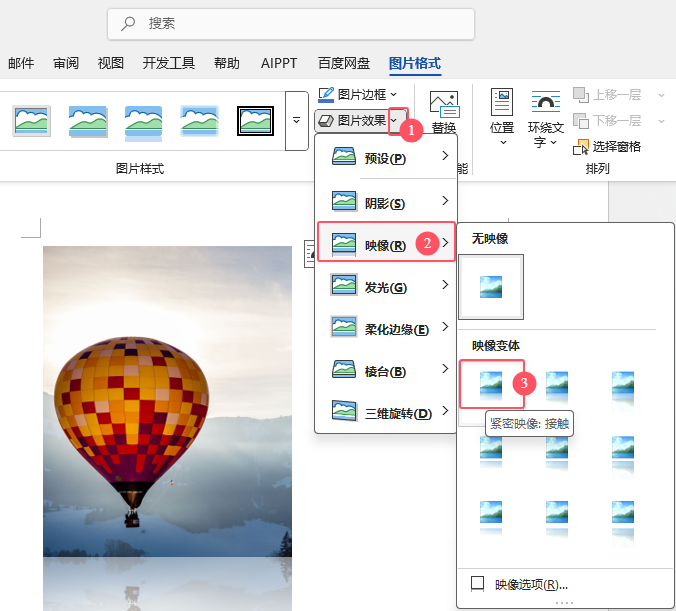The image size is (676, 611).
Task: Click the 替换 alt text icon
Action: [x=444, y=104]
